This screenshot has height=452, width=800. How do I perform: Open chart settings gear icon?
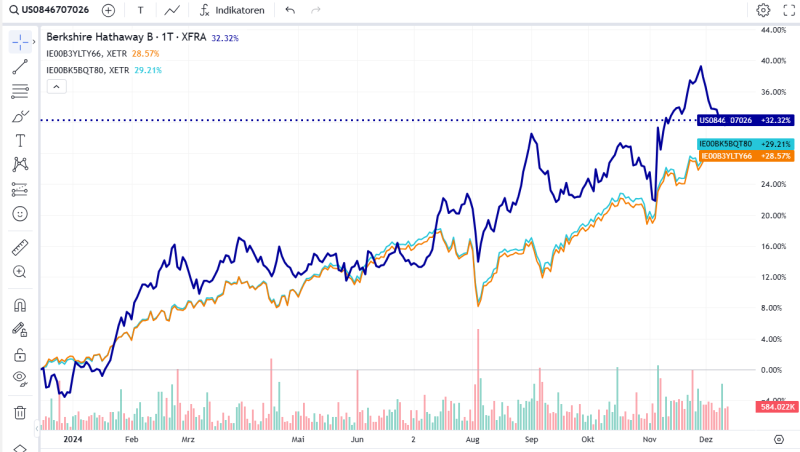click(763, 10)
